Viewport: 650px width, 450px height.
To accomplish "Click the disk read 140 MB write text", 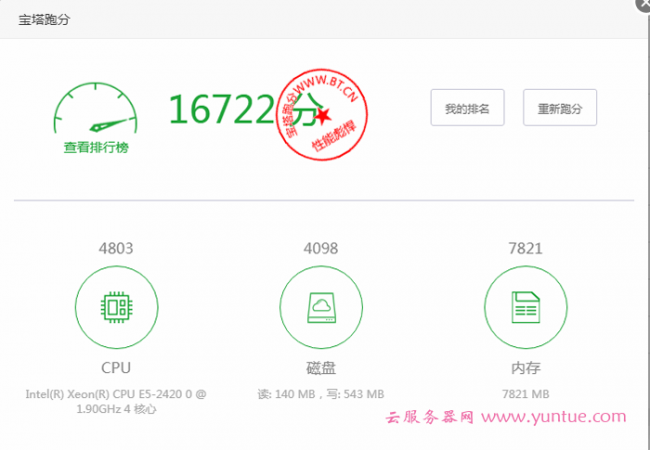I will coord(320,394).
